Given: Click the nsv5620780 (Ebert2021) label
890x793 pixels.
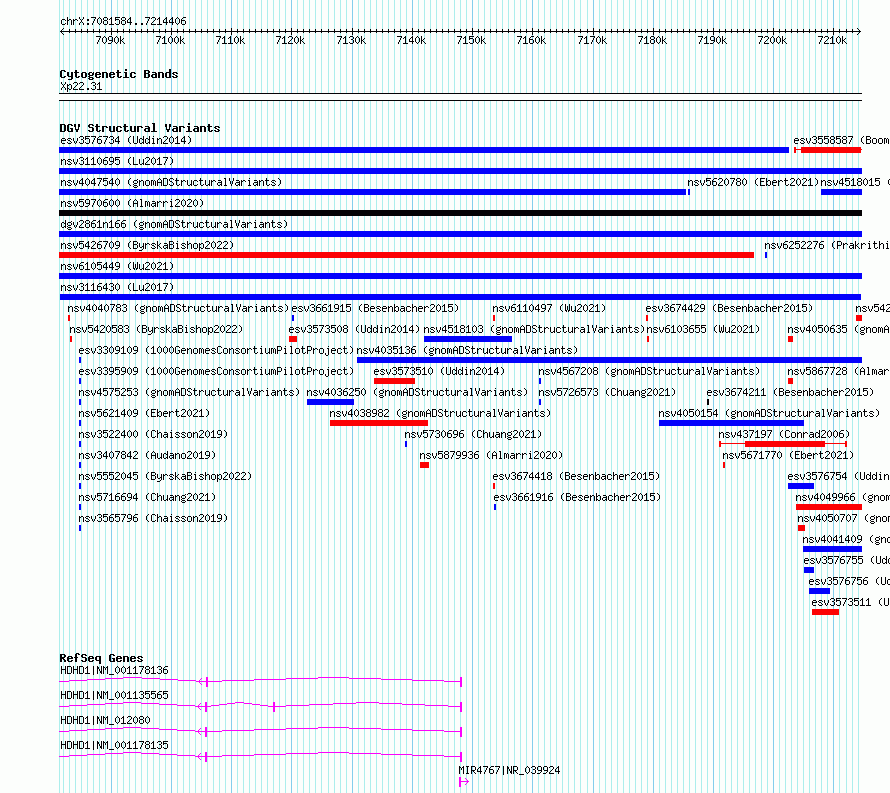Looking at the screenshot, I should (753, 182).
